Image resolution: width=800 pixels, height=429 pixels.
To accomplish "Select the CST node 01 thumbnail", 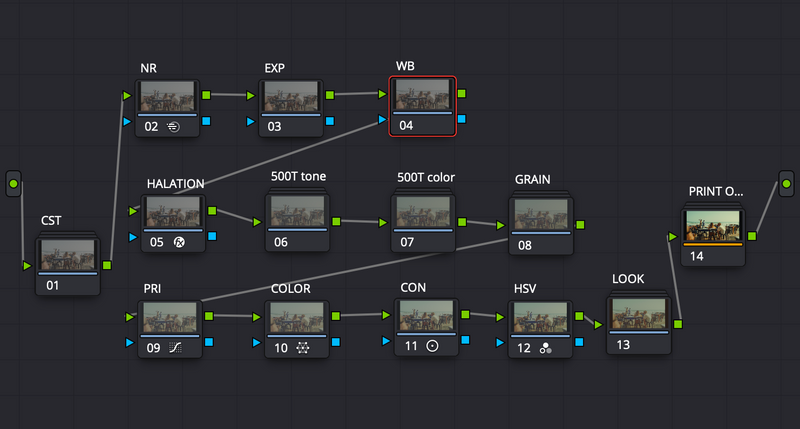I will [68, 255].
